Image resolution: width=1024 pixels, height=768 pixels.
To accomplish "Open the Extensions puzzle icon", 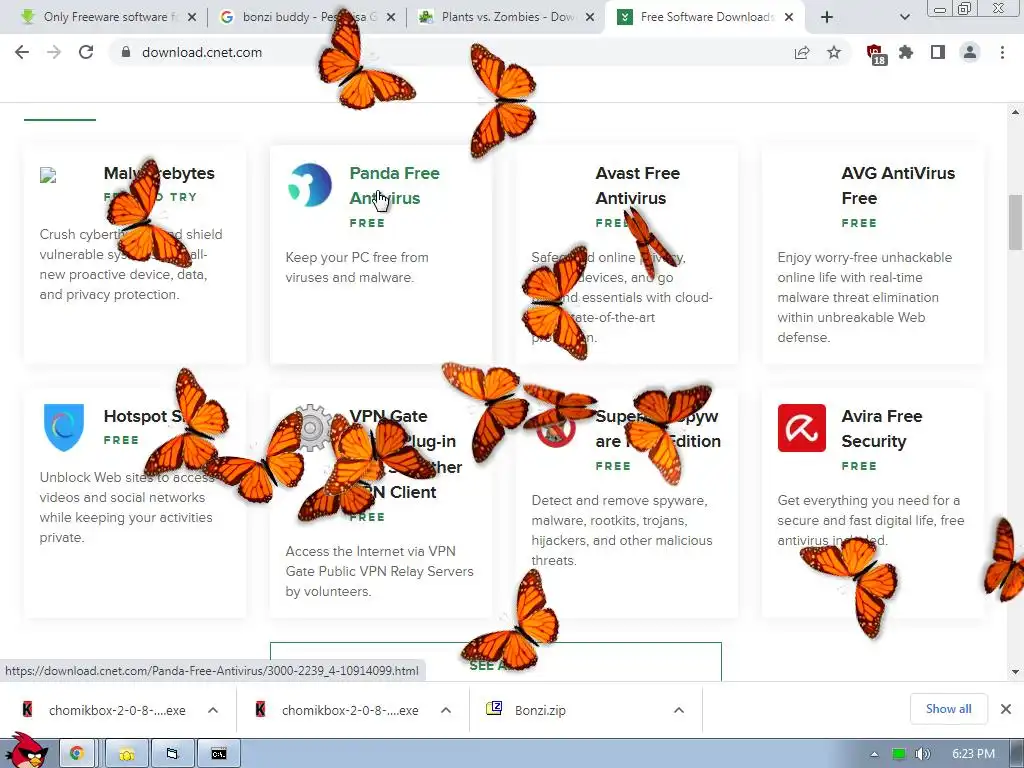I will 906,52.
